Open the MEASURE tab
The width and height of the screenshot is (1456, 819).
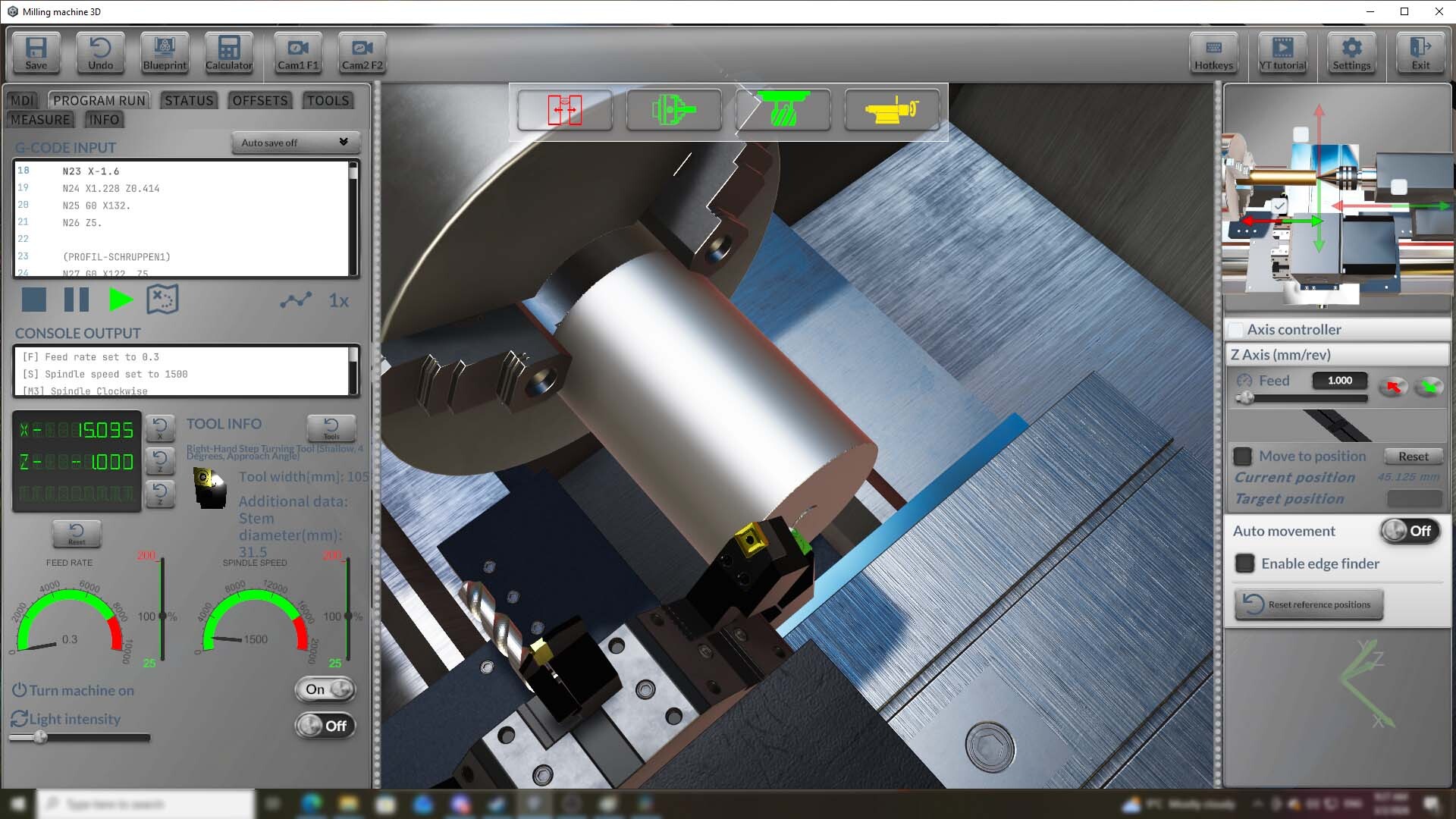[x=40, y=119]
